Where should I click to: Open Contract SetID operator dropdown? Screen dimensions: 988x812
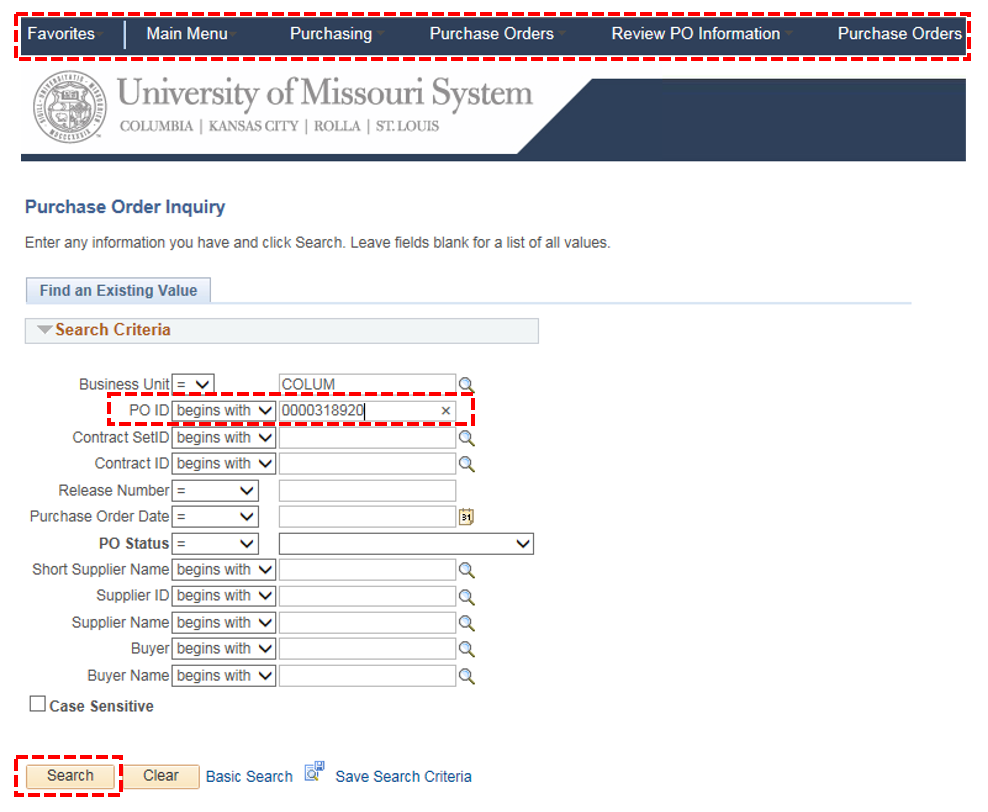224,437
